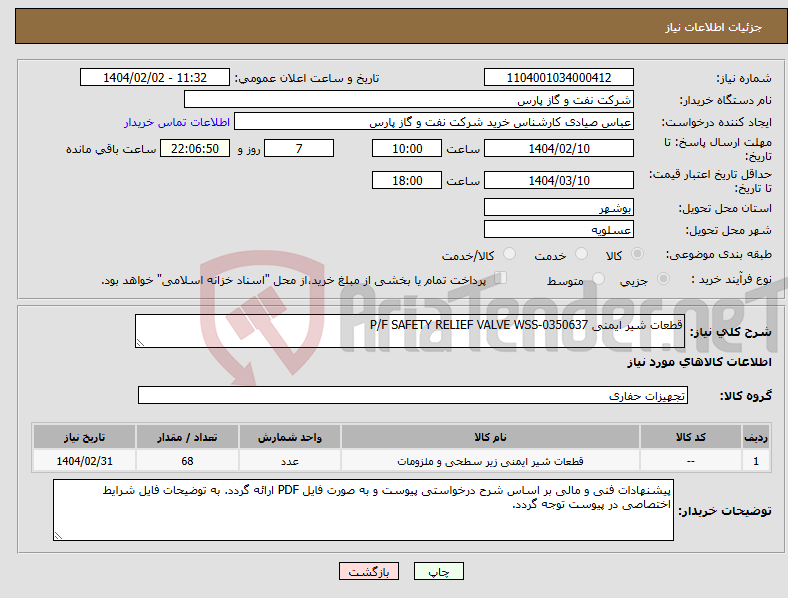Select the خدمت radio button

581,254
